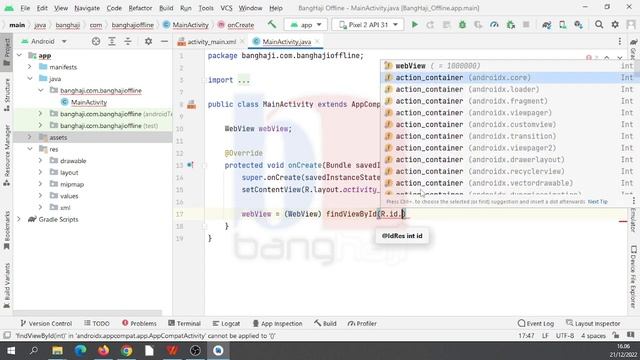
Task: Open the Bookmarks tool window
Action: click(7, 230)
